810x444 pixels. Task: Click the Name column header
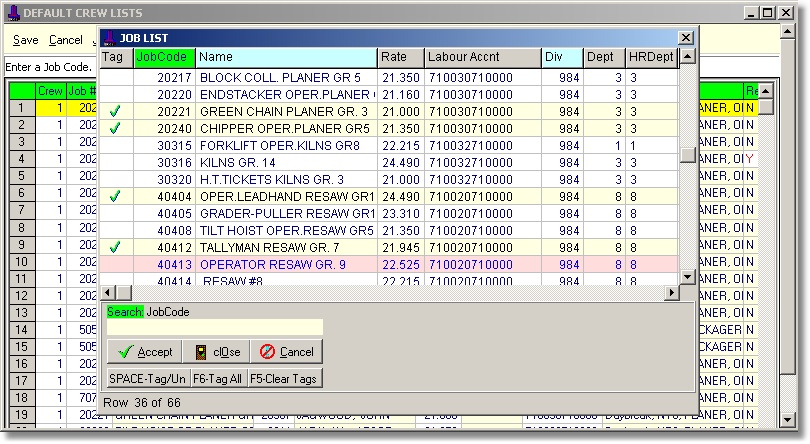[x=286, y=57]
